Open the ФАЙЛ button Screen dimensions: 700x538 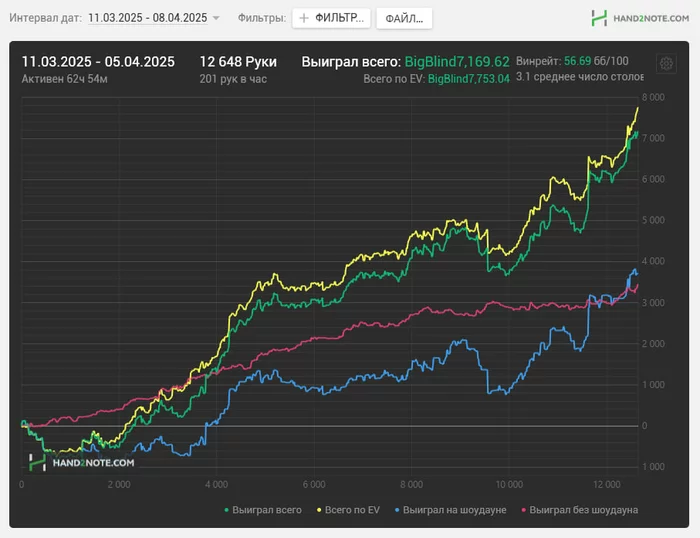pyautogui.click(x=404, y=19)
